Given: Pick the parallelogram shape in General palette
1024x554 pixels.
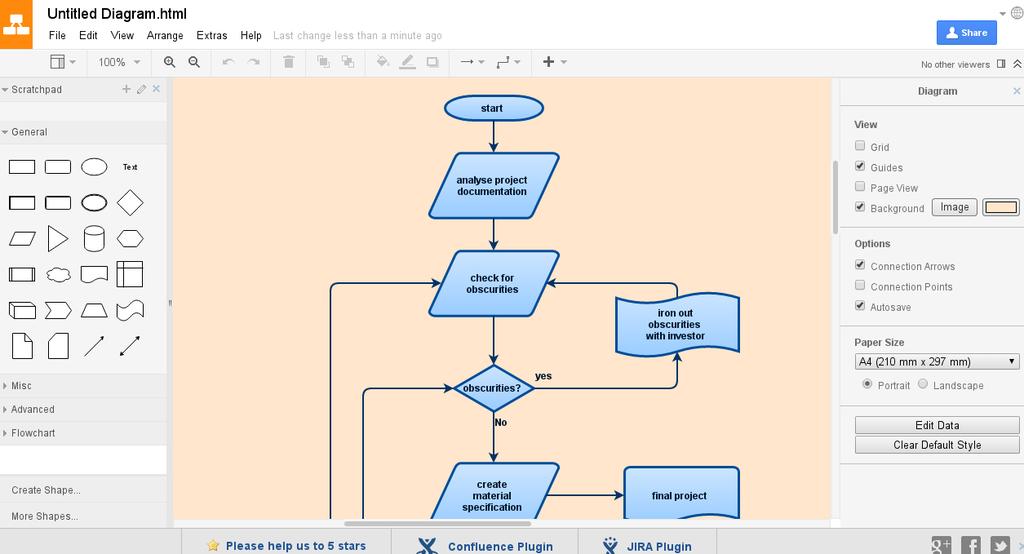Looking at the screenshot, I should pyautogui.click(x=22, y=238).
